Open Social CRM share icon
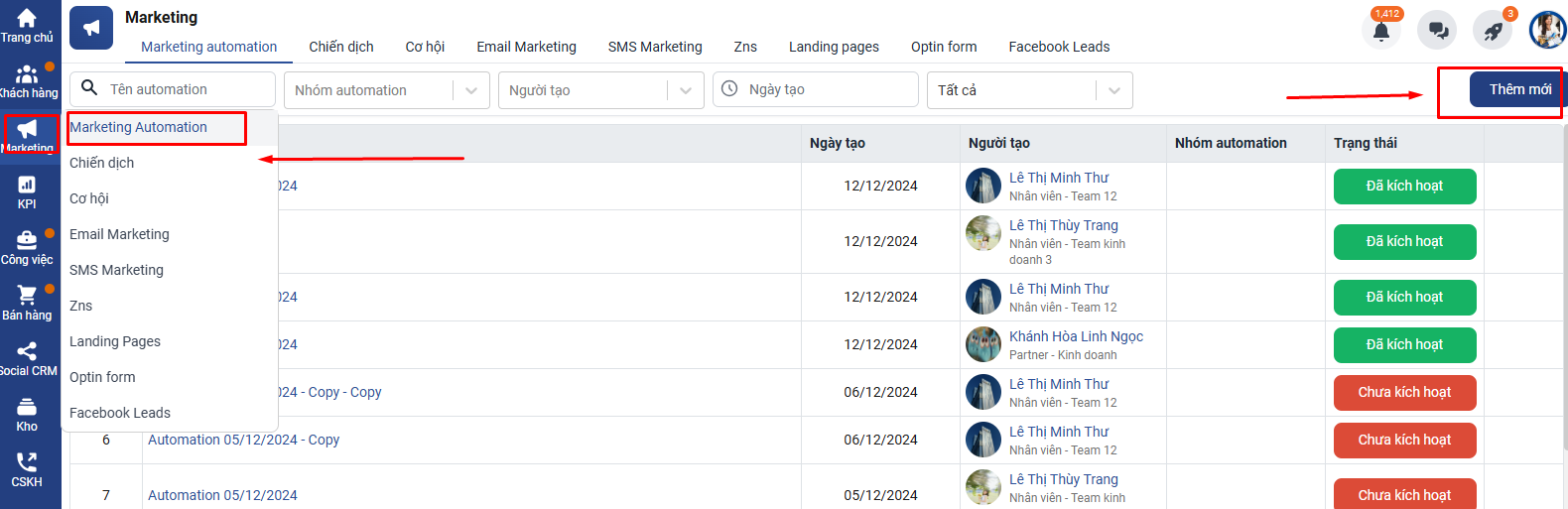This screenshot has width=1568, height=509. pos(27,352)
